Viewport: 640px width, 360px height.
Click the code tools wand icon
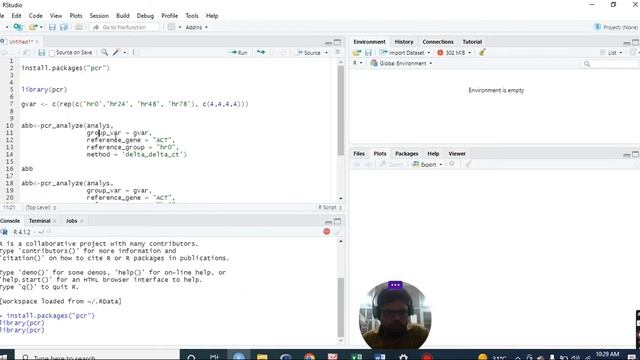tap(116, 53)
